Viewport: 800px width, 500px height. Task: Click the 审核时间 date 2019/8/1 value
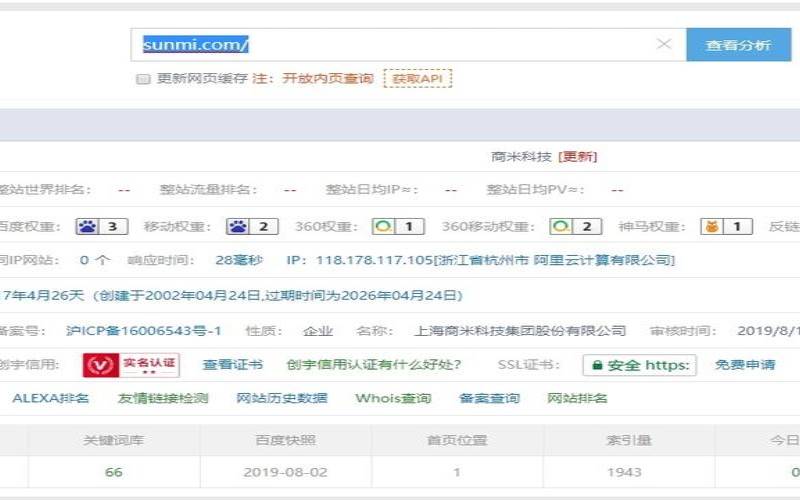(768, 331)
